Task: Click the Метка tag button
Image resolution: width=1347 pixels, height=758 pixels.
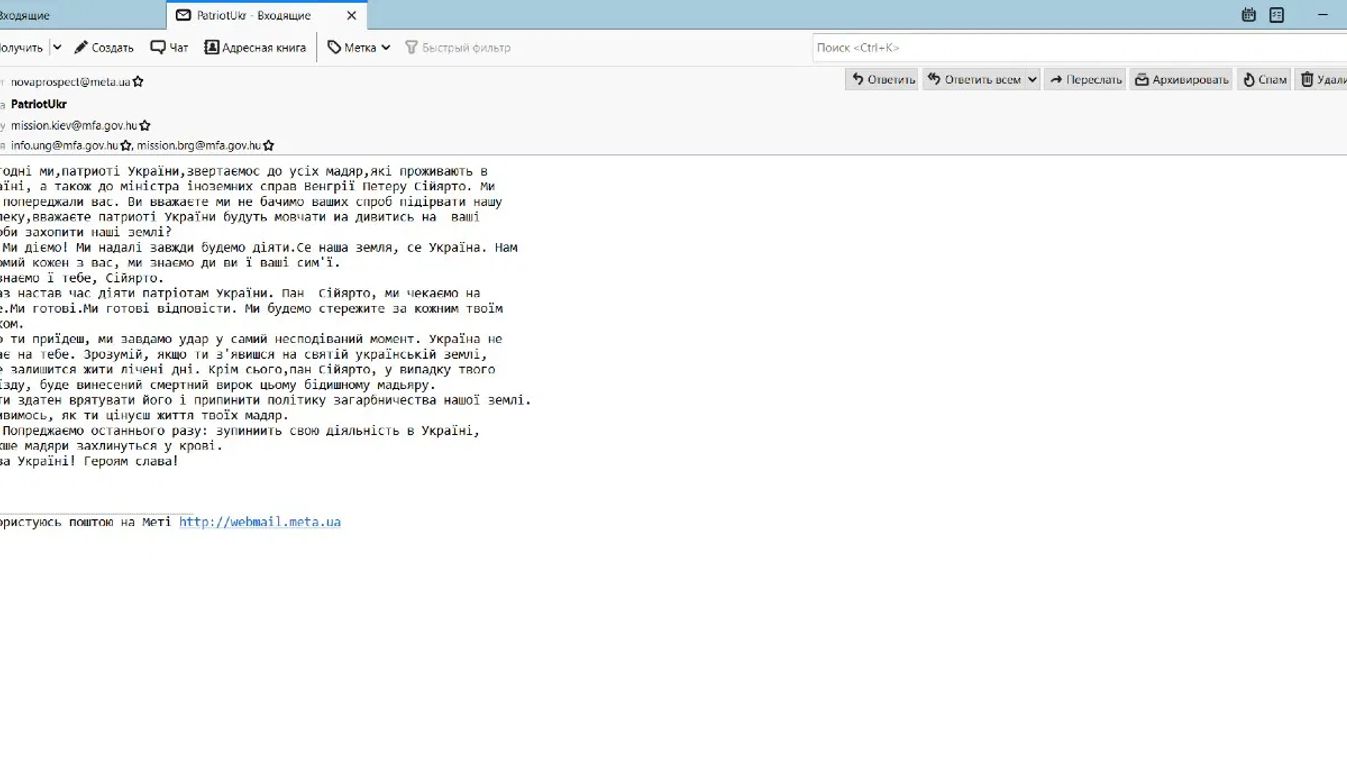Action: [351, 47]
